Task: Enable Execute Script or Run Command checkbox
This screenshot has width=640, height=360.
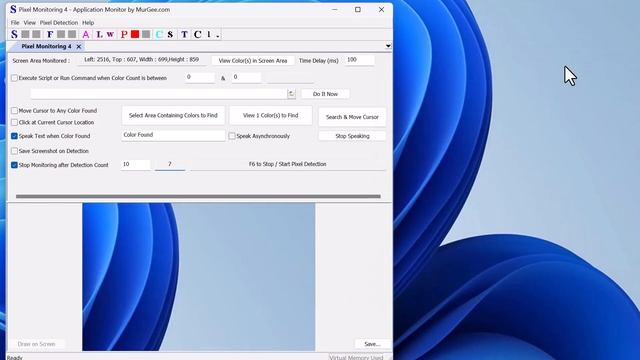Action: (x=14, y=78)
